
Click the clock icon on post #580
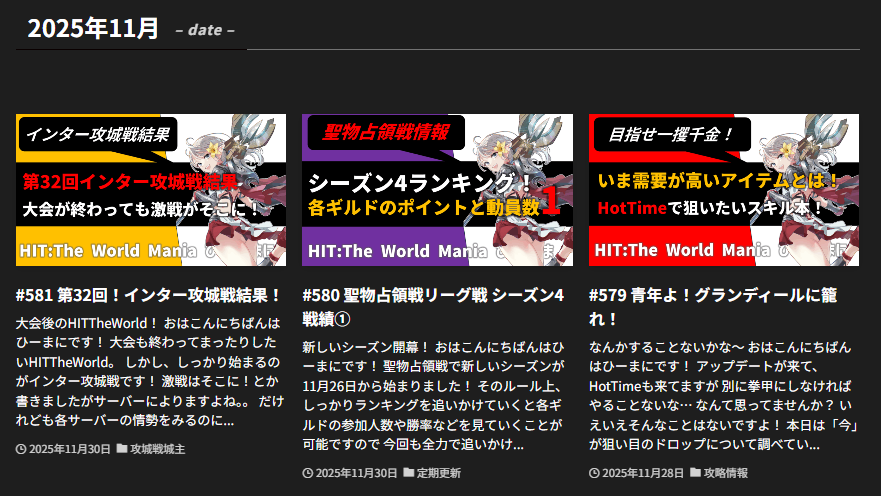click(308, 472)
